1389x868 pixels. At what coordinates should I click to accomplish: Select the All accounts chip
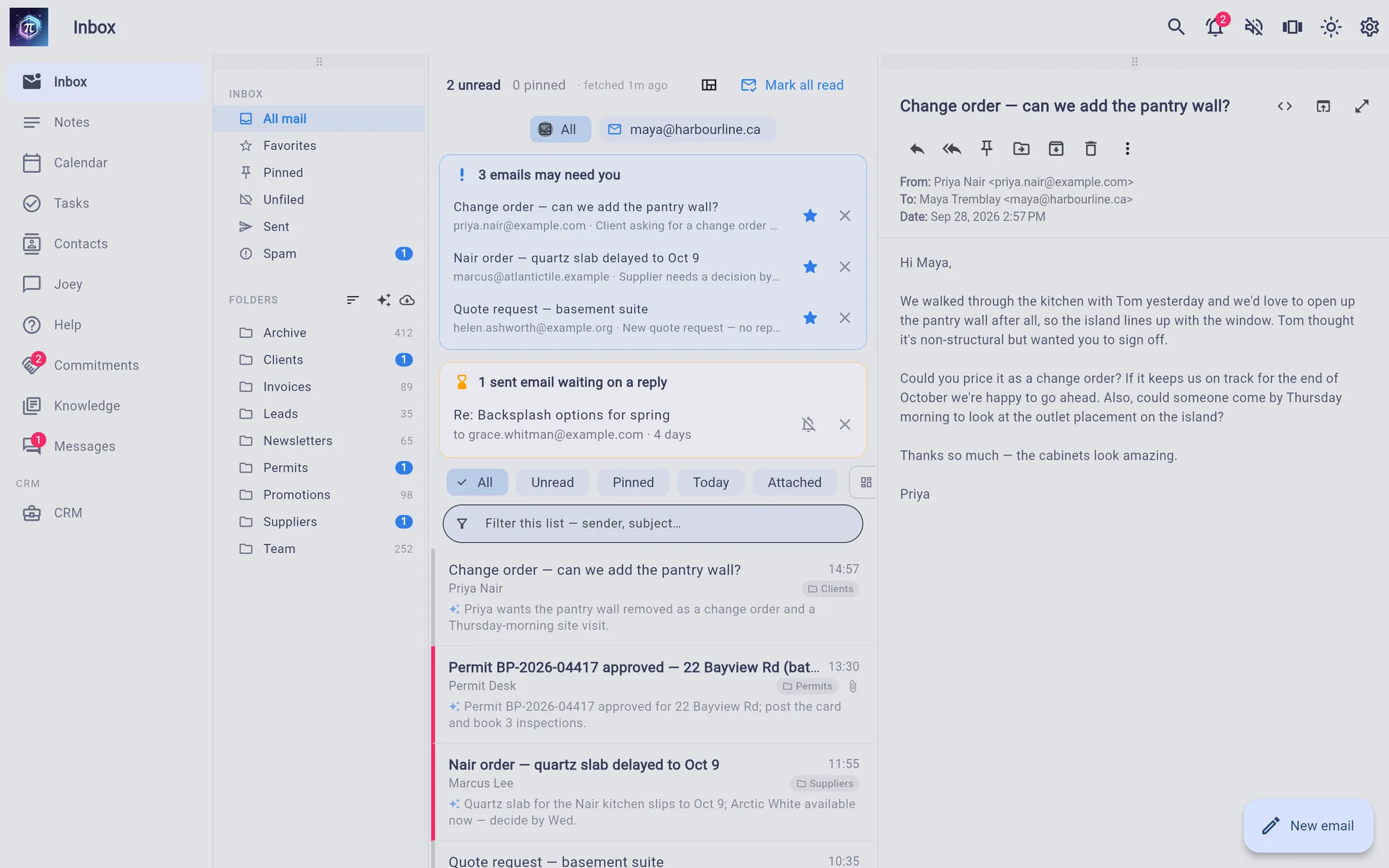tap(559, 129)
